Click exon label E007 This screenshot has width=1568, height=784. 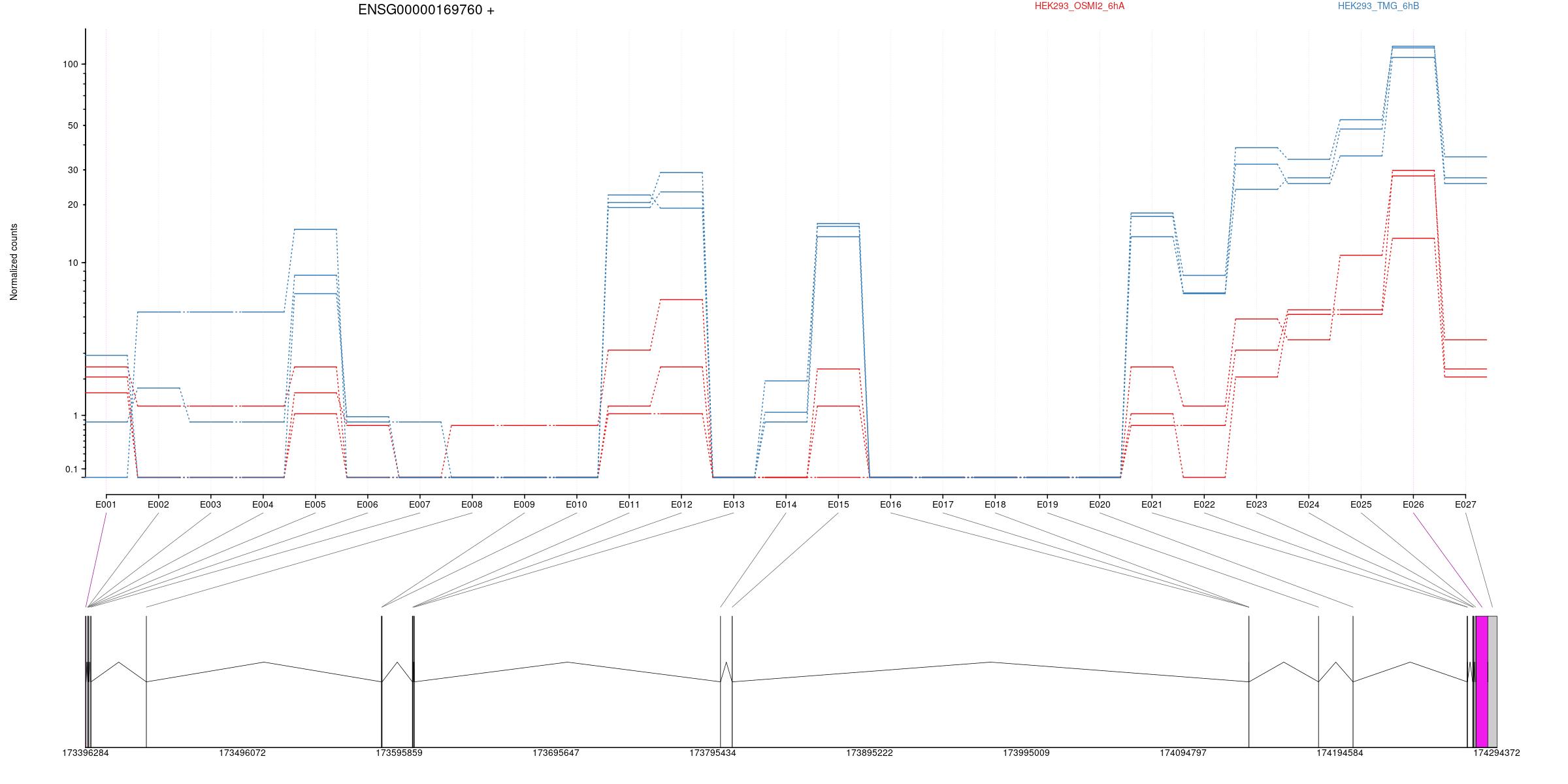tap(419, 504)
